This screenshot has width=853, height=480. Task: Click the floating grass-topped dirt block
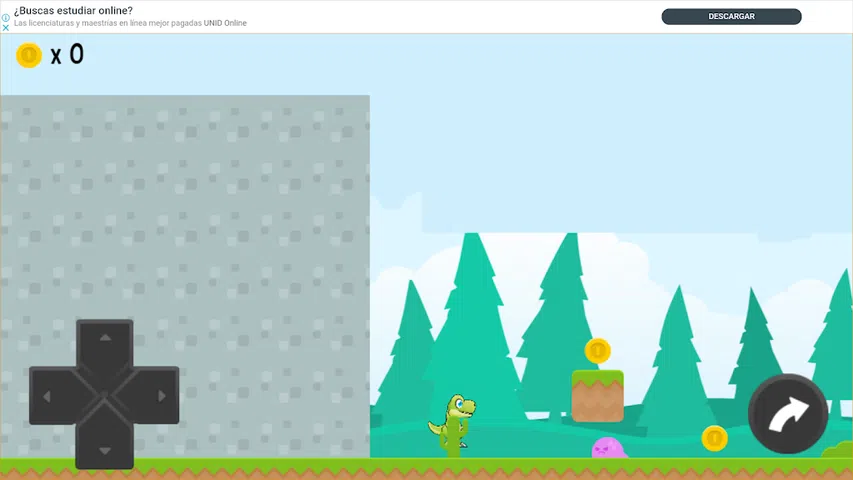click(597, 396)
